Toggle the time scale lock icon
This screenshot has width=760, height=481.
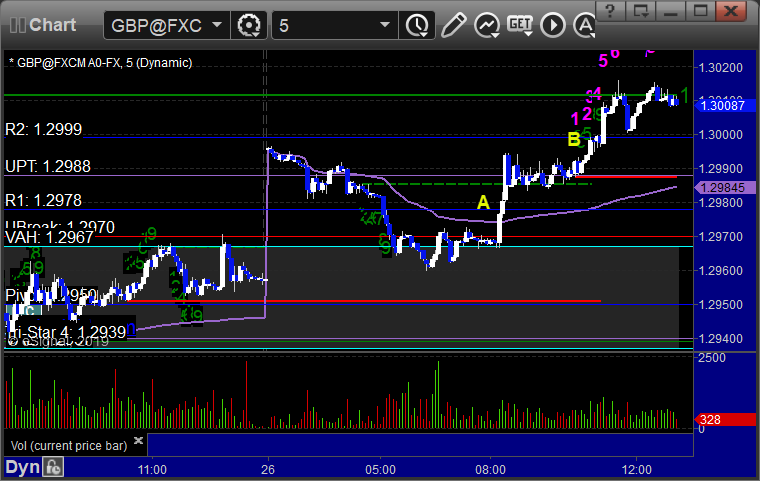(53, 467)
